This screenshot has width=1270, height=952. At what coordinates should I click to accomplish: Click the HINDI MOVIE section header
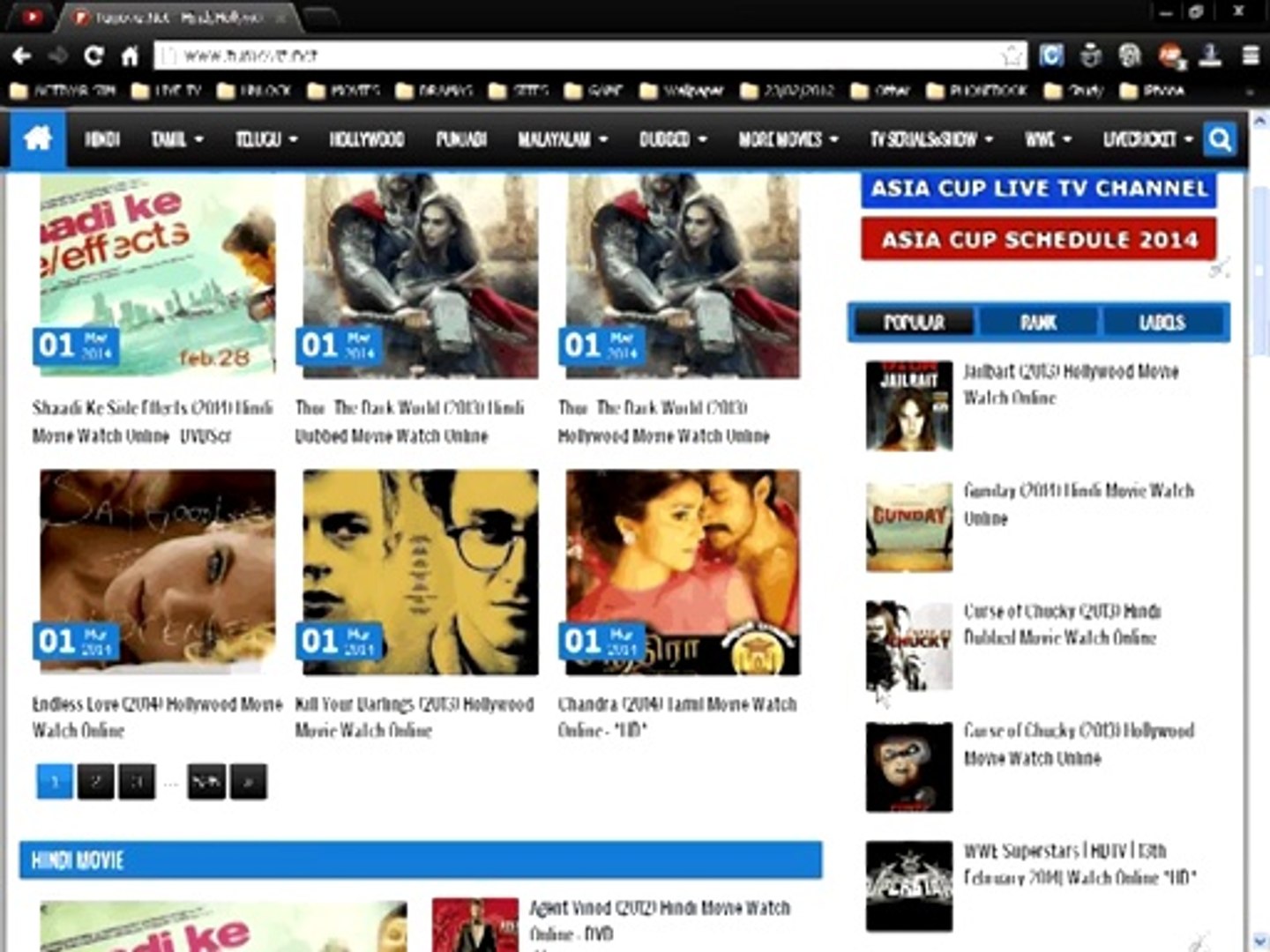pos(421,860)
